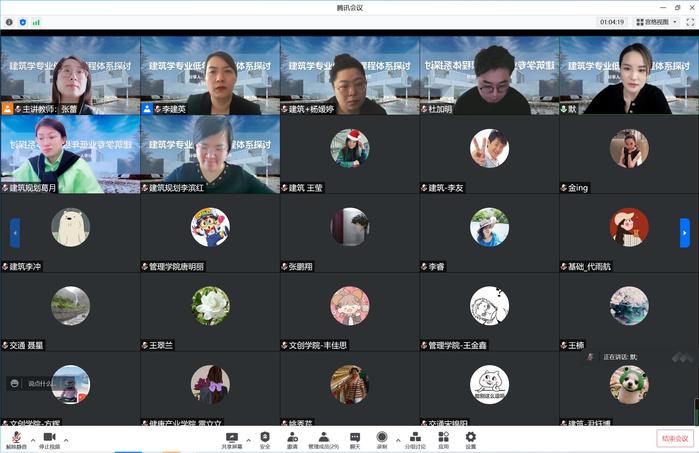This screenshot has width=699, height=453.
Task: Select the 主讲教师 张蕾 video tile
Action: (x=70, y=76)
